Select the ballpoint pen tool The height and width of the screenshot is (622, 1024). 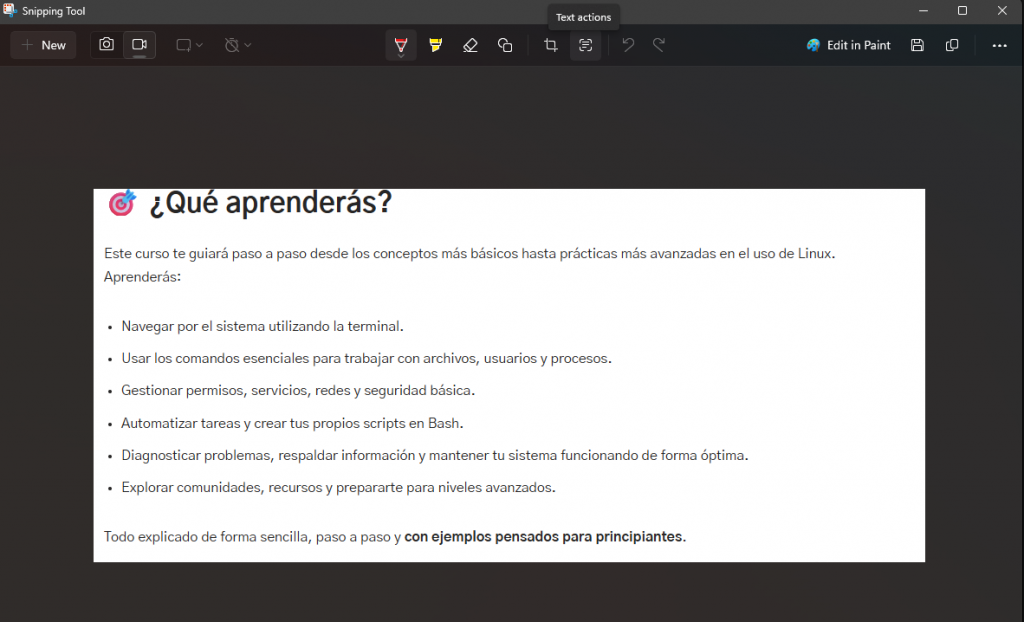(x=401, y=43)
